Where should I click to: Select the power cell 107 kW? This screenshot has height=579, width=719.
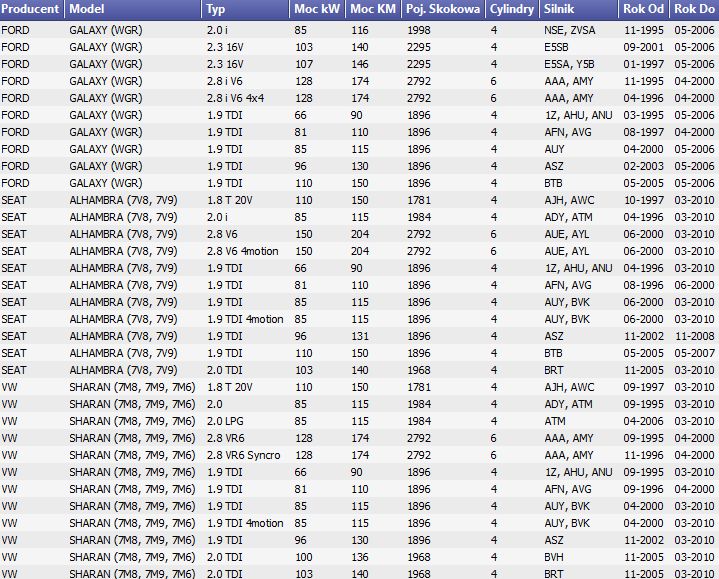pyautogui.click(x=304, y=64)
